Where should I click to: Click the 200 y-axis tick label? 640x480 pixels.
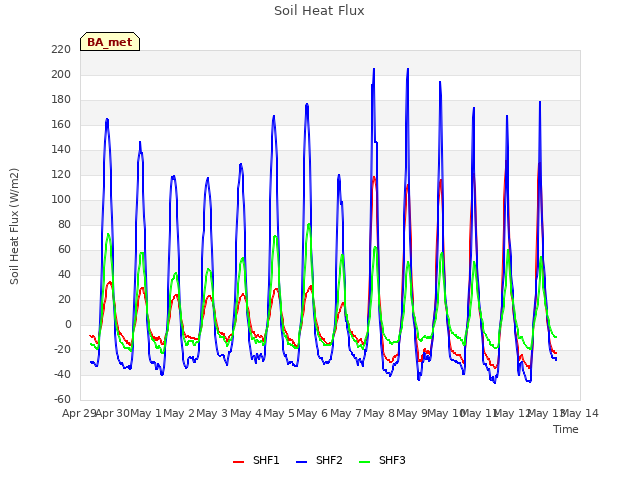coord(61,74)
